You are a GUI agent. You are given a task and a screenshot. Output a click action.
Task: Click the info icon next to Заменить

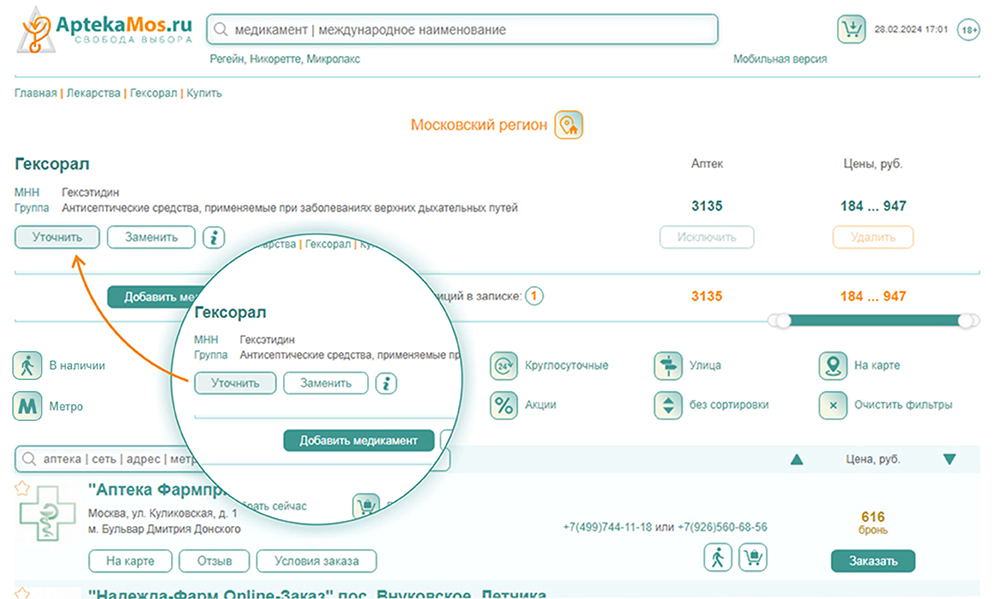coord(214,237)
